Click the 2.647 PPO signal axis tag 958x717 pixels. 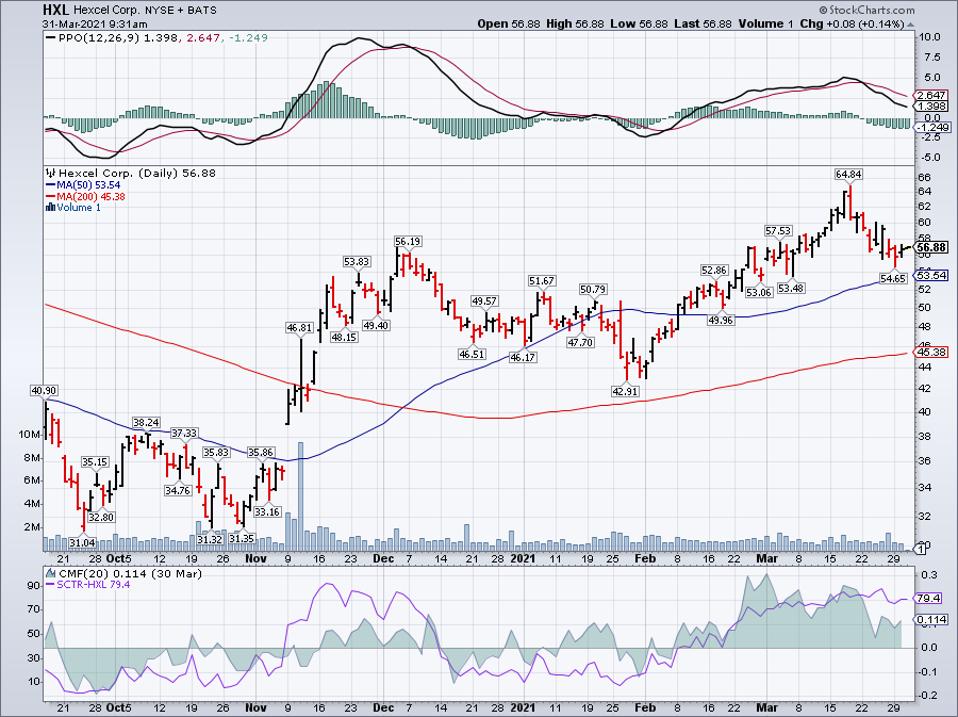coord(931,95)
